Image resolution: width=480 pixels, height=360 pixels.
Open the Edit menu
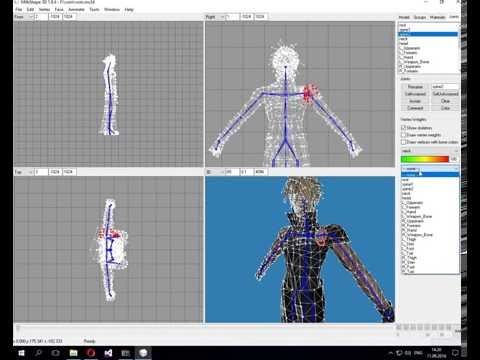[x=30, y=9]
